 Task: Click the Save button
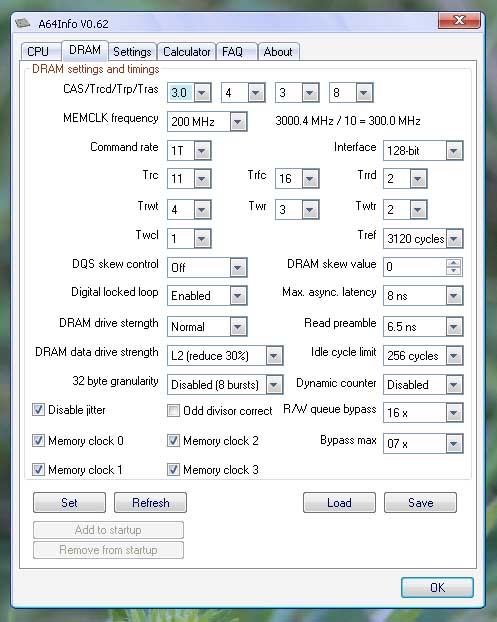tap(420, 503)
